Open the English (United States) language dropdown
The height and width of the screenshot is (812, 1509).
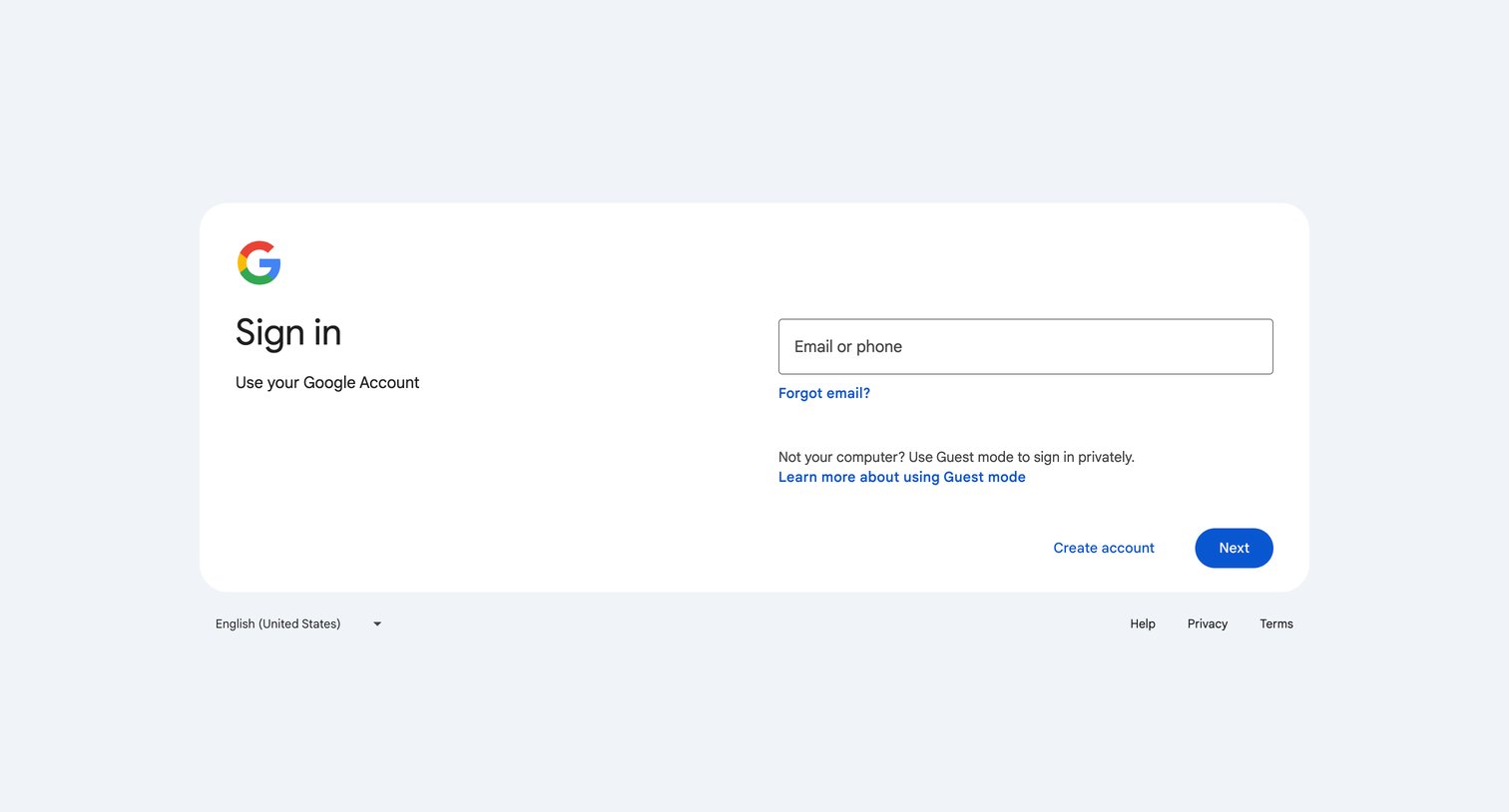coord(298,623)
